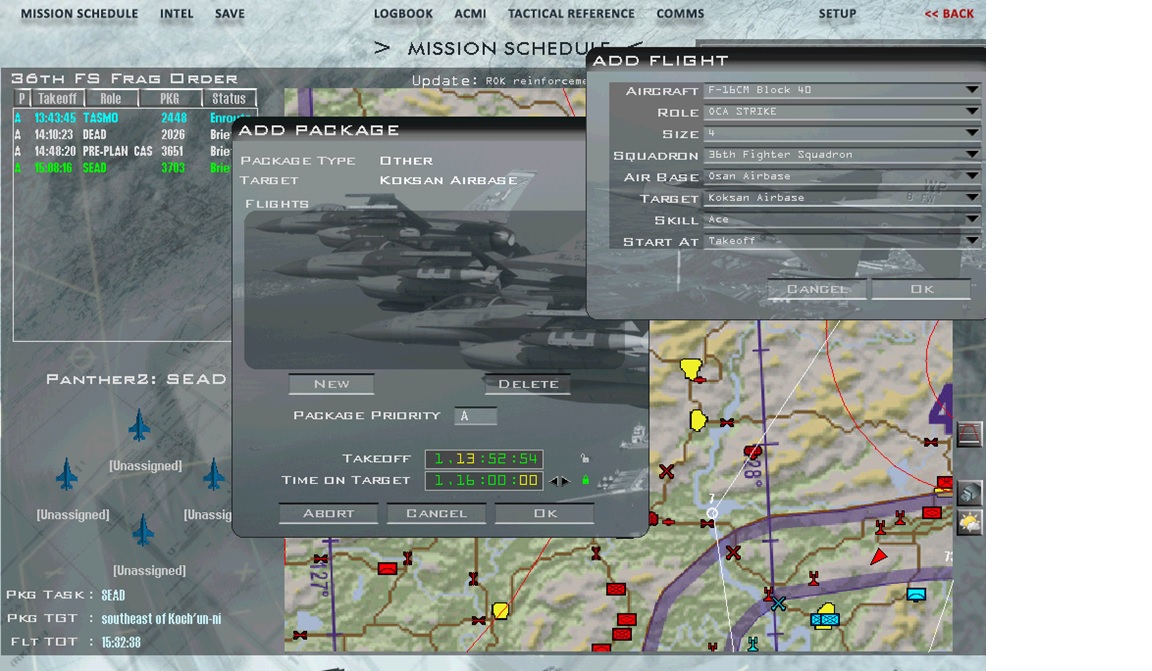Select the TASMO flight row in frag order

coord(123,118)
